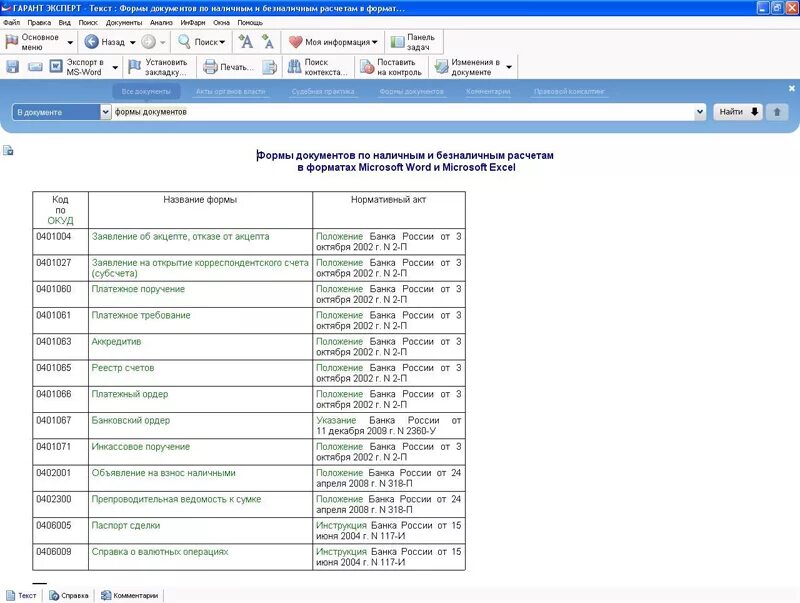This screenshot has width=800, height=603.
Task: Follow the Указание Банка России link
Action: pos(336,420)
